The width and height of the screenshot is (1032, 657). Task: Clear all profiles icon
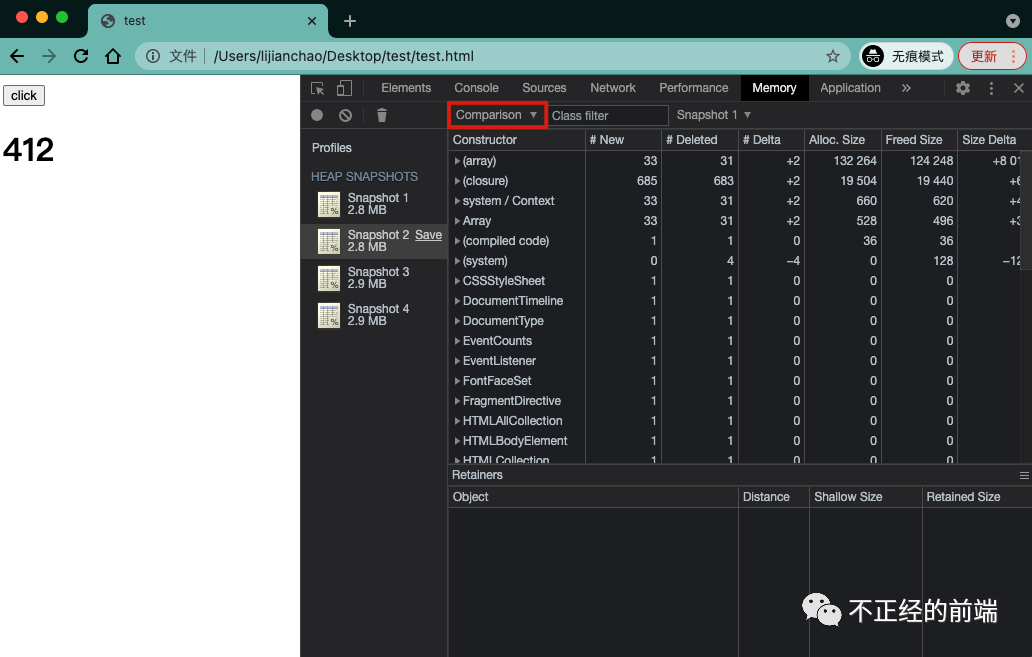[x=346, y=115]
